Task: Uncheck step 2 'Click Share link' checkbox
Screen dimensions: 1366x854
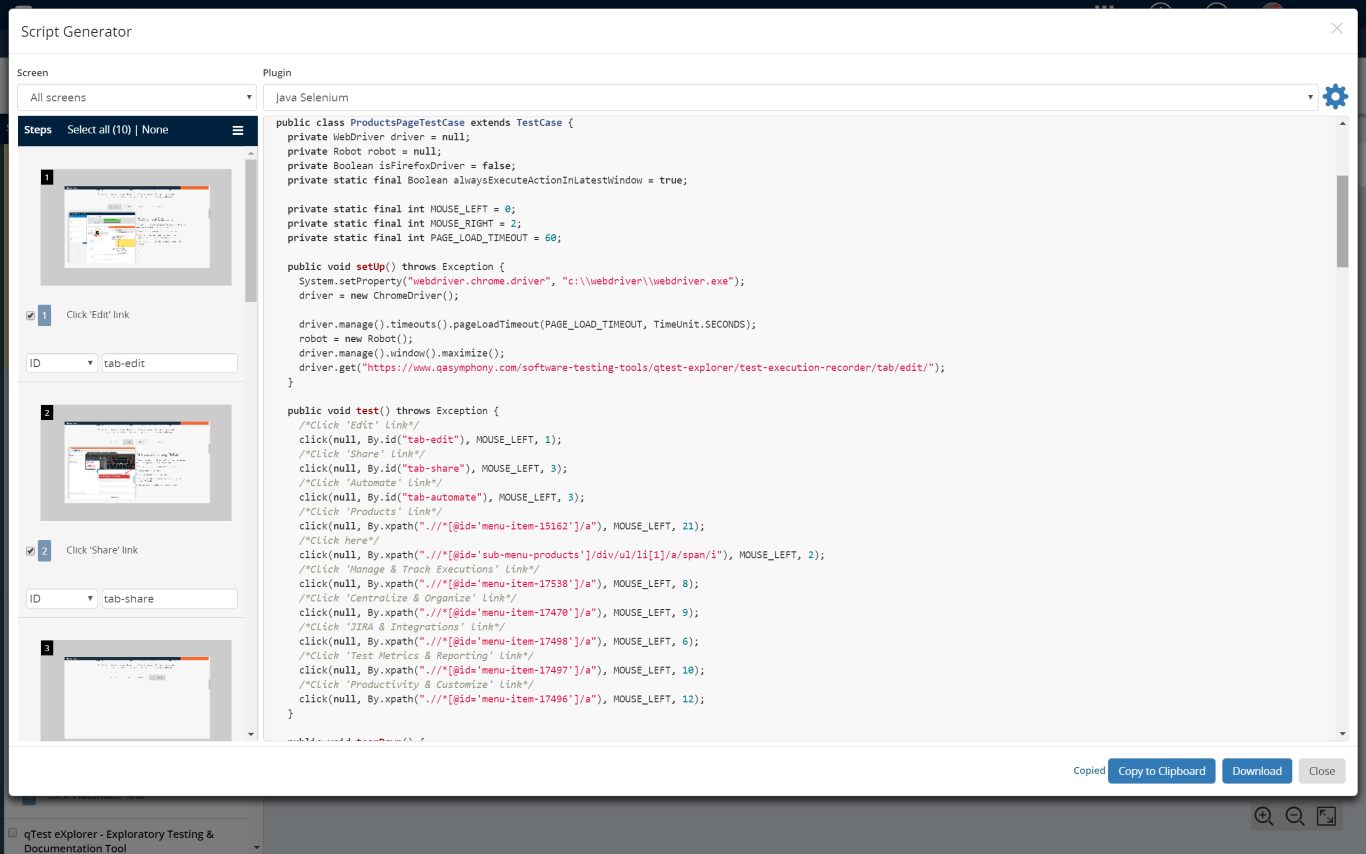Action: [x=31, y=551]
